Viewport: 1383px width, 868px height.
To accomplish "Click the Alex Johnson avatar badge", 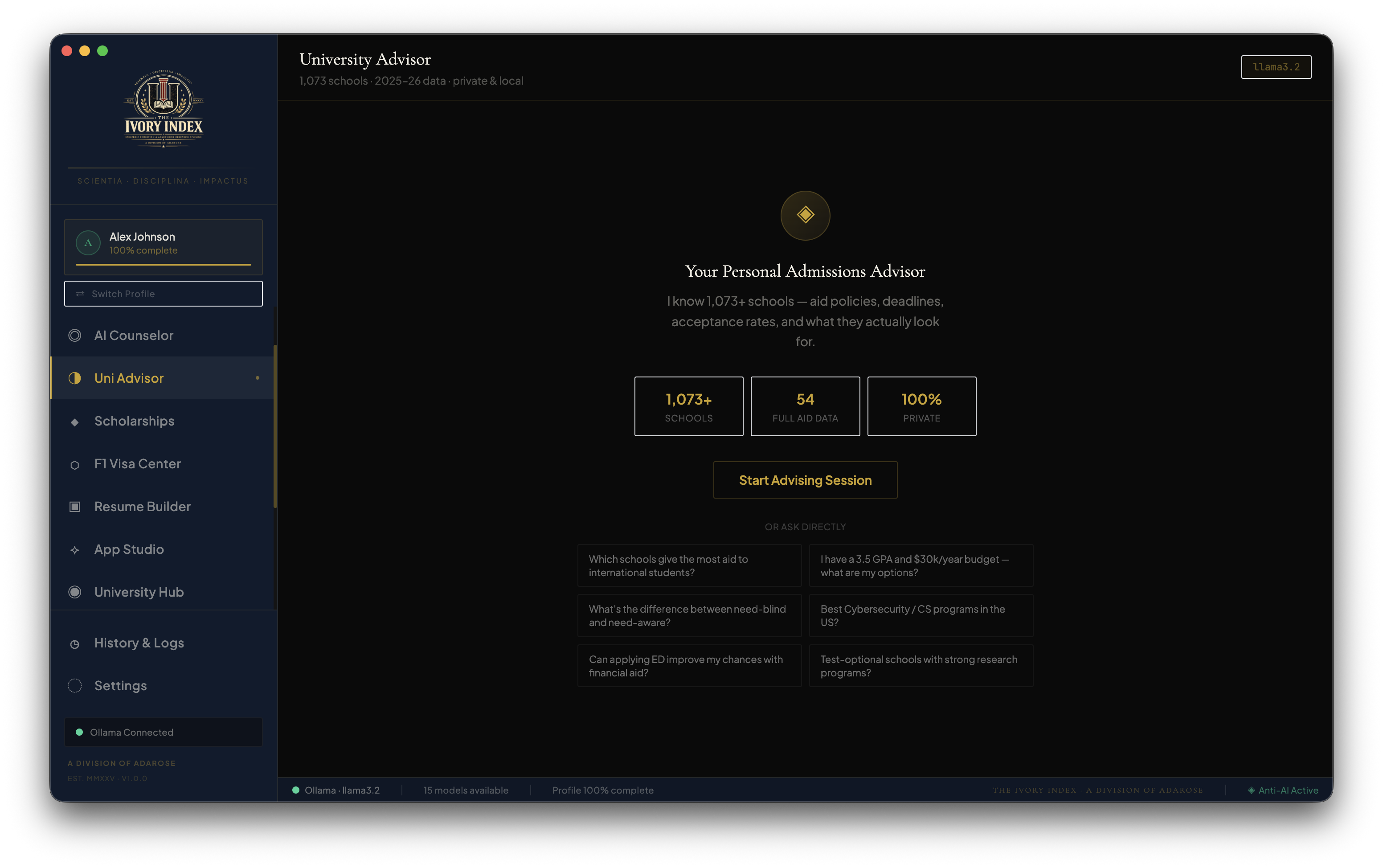I will [88, 243].
